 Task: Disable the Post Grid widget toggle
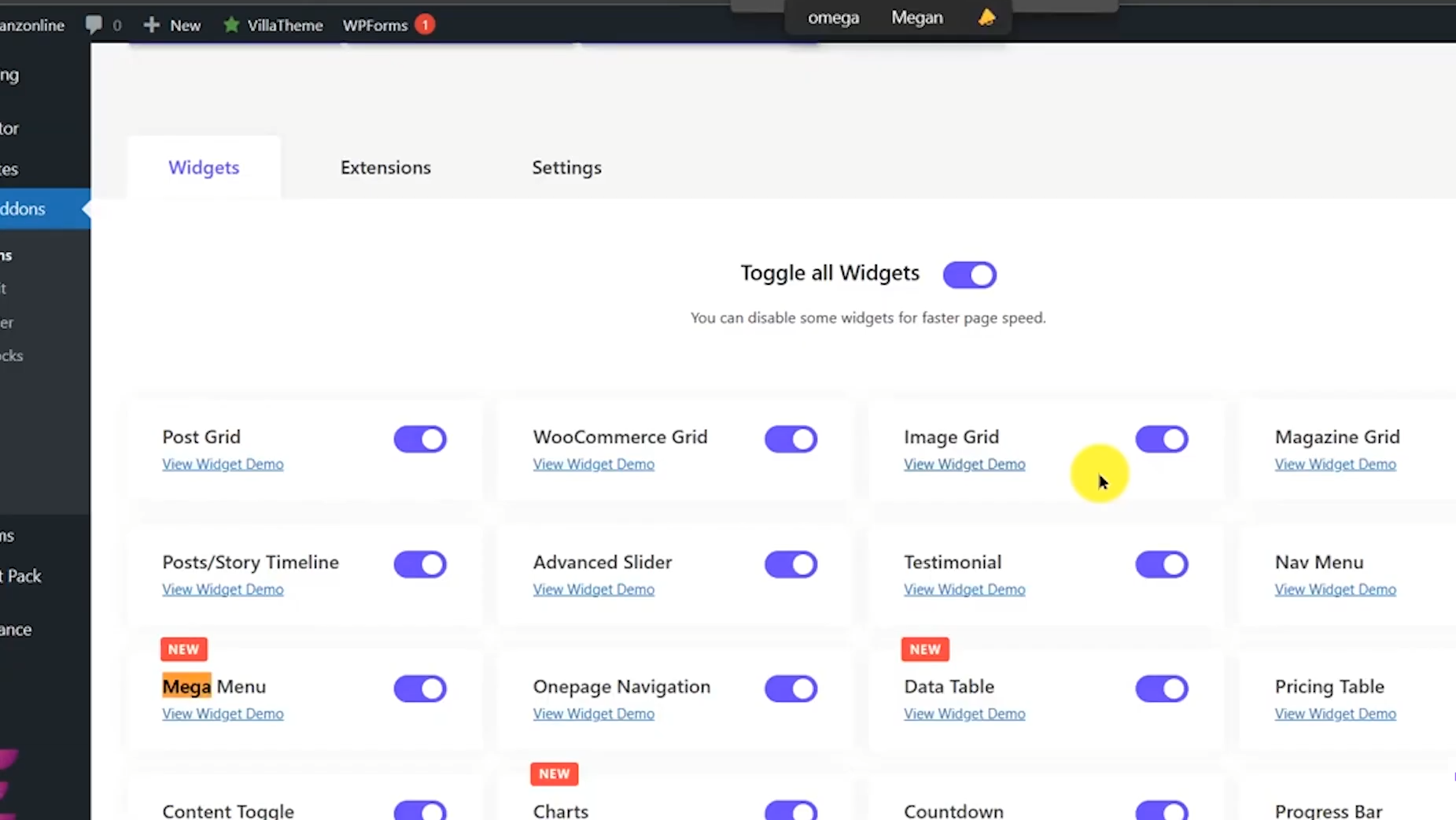420,439
